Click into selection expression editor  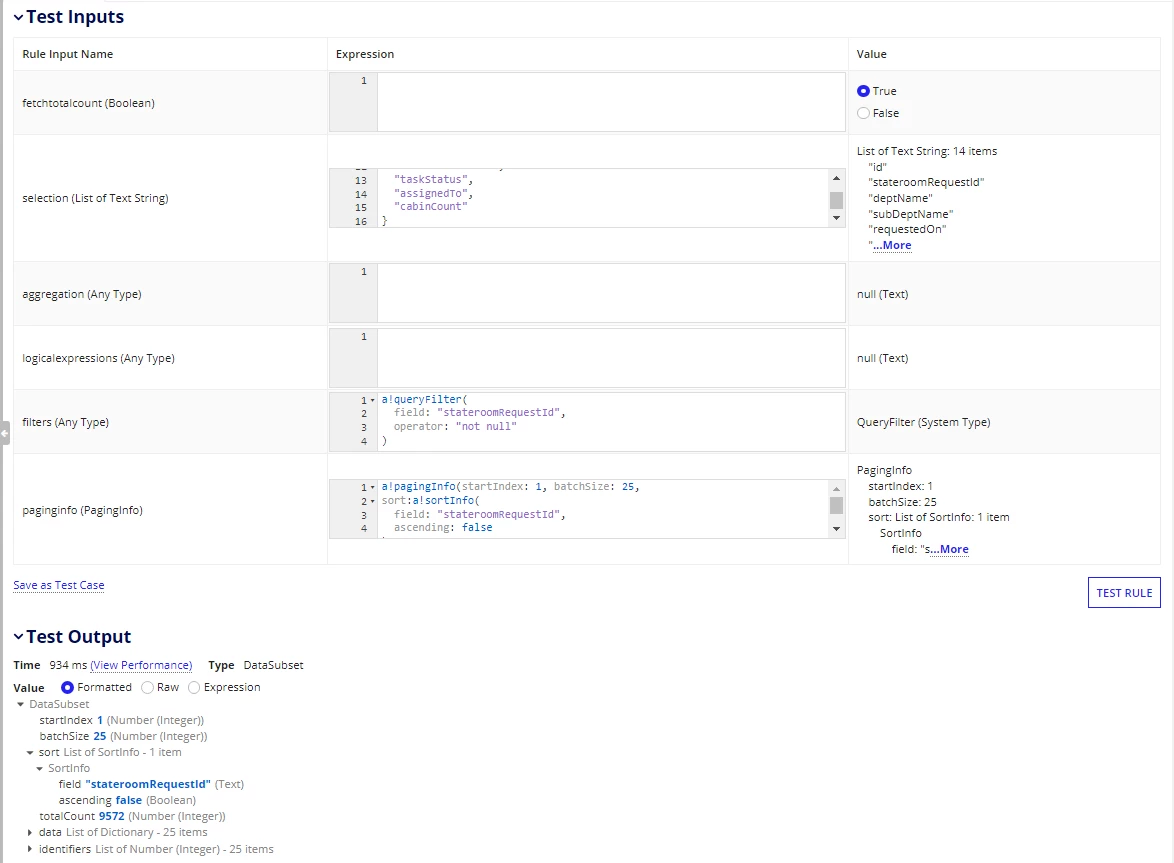point(603,198)
